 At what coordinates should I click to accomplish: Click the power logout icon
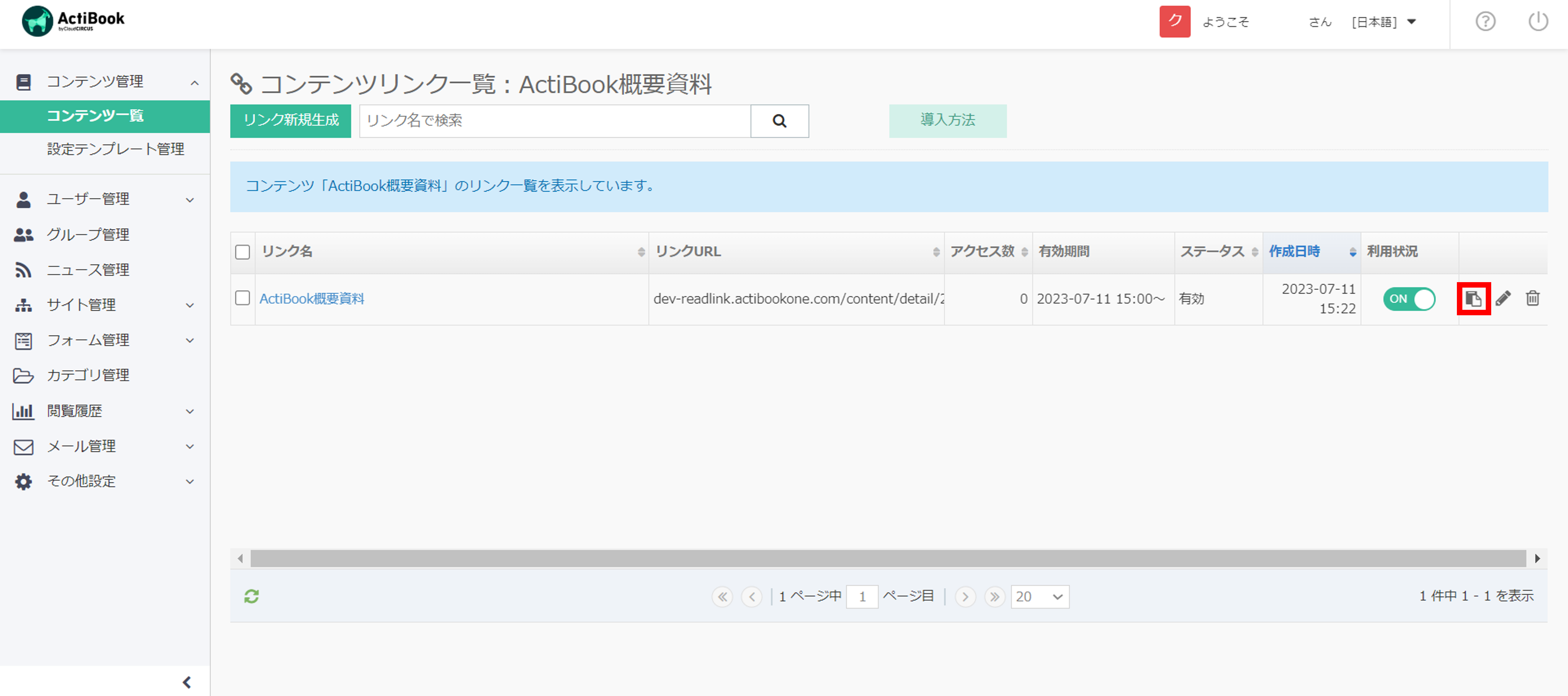(x=1538, y=22)
